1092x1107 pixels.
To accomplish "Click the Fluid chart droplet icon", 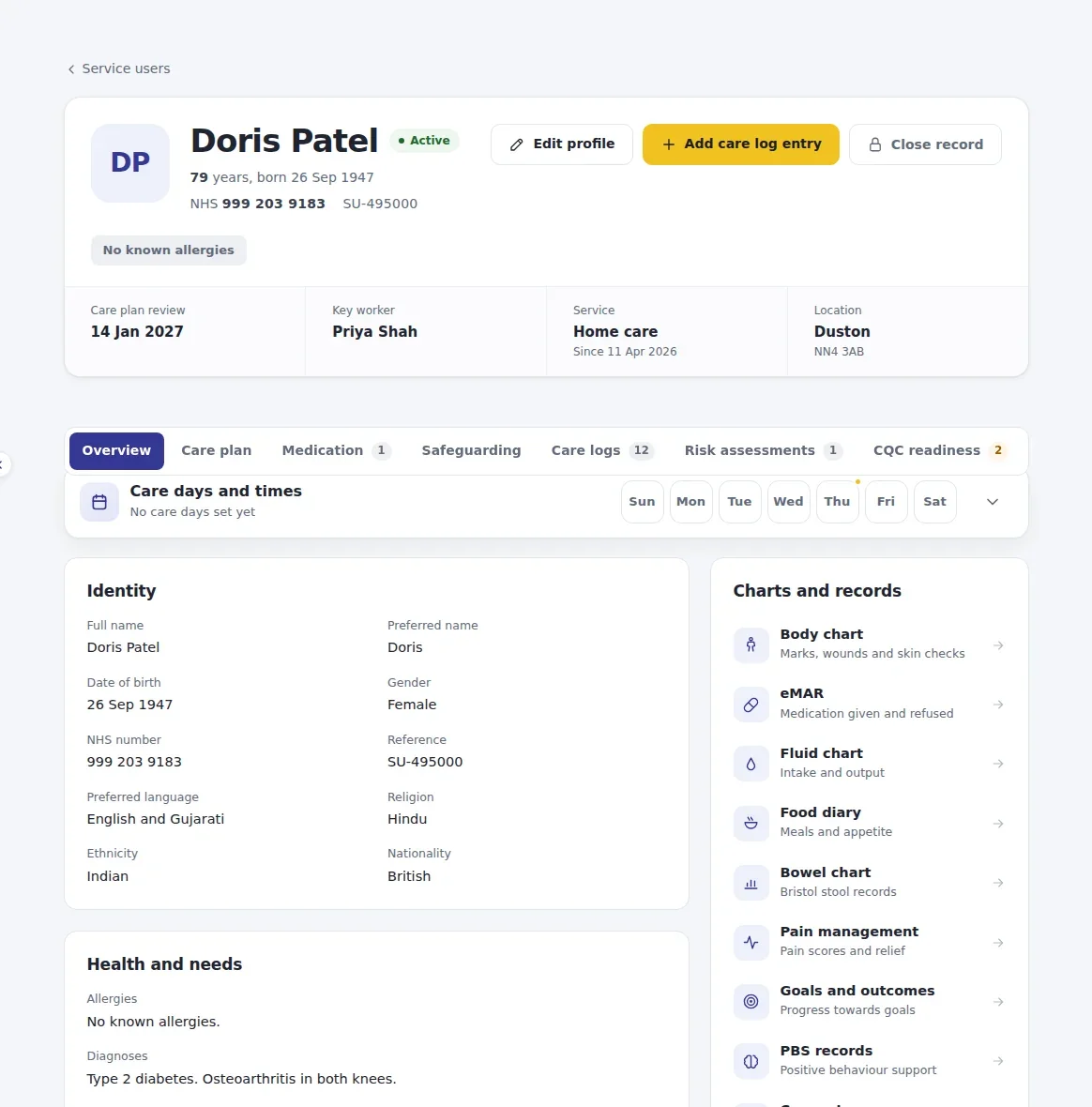I will pyautogui.click(x=751, y=764).
